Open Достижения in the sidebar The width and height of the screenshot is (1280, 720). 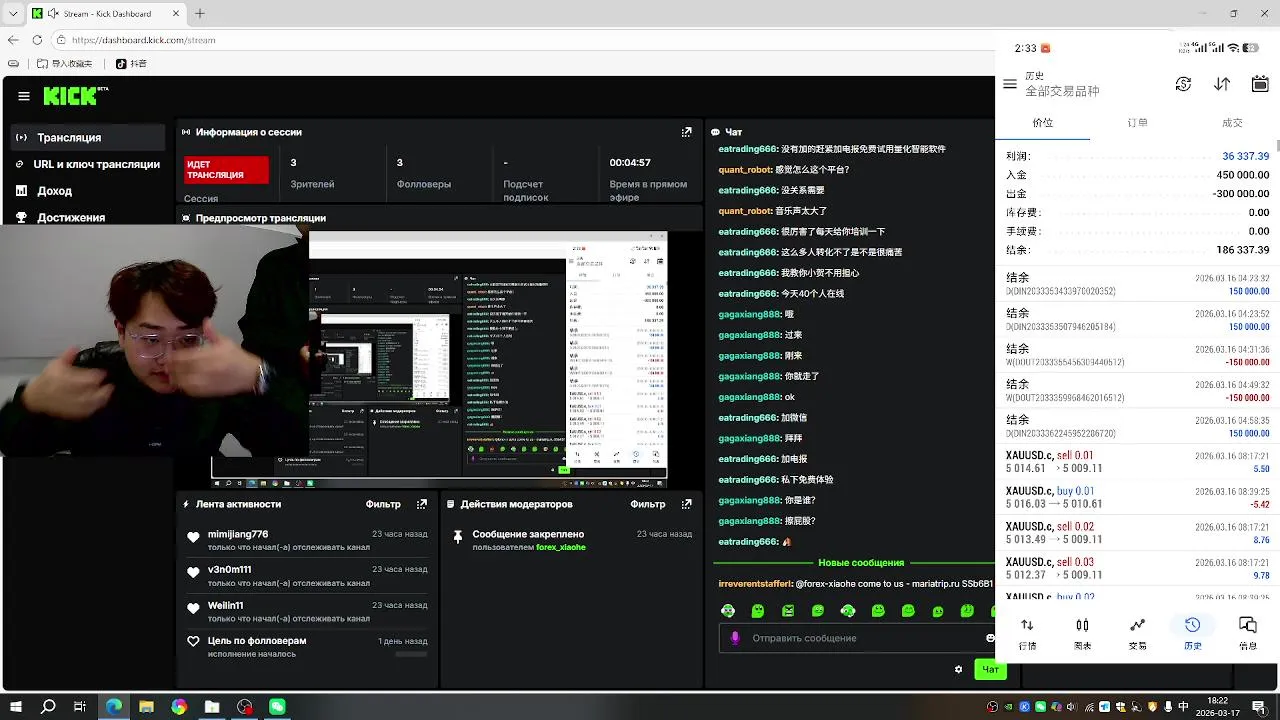[88, 217]
